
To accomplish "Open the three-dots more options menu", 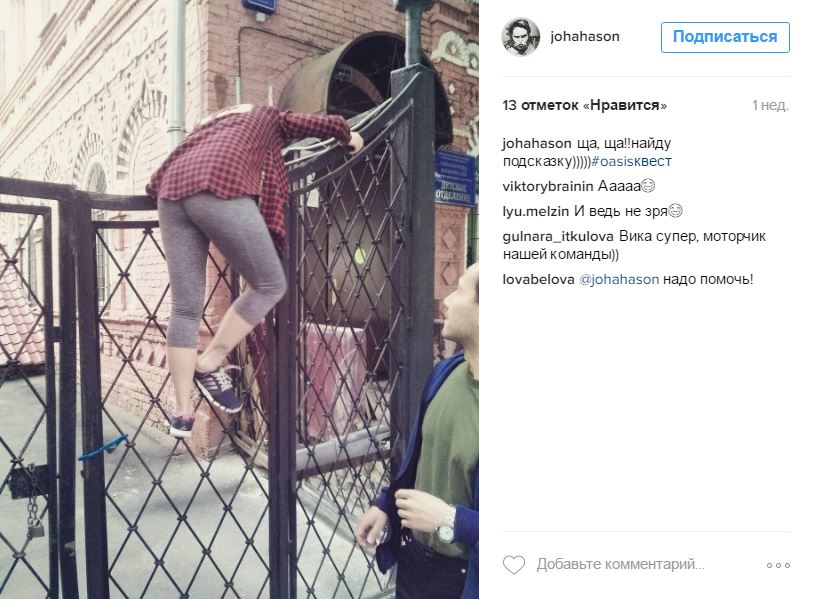I will click(778, 565).
